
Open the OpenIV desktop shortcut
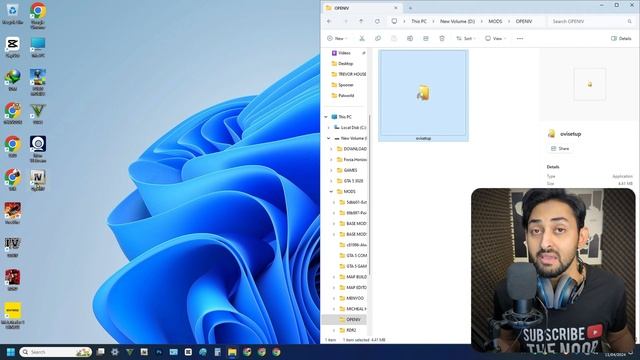38,181
